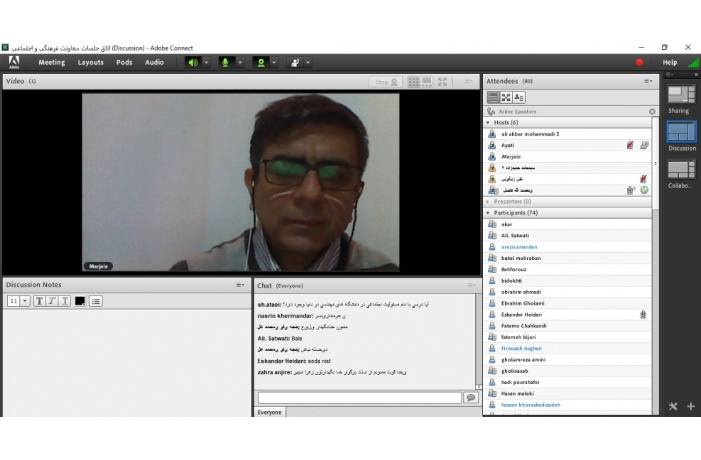701x460 pixels.
Task: Click the green agree checkmark status icon
Action: point(644,190)
